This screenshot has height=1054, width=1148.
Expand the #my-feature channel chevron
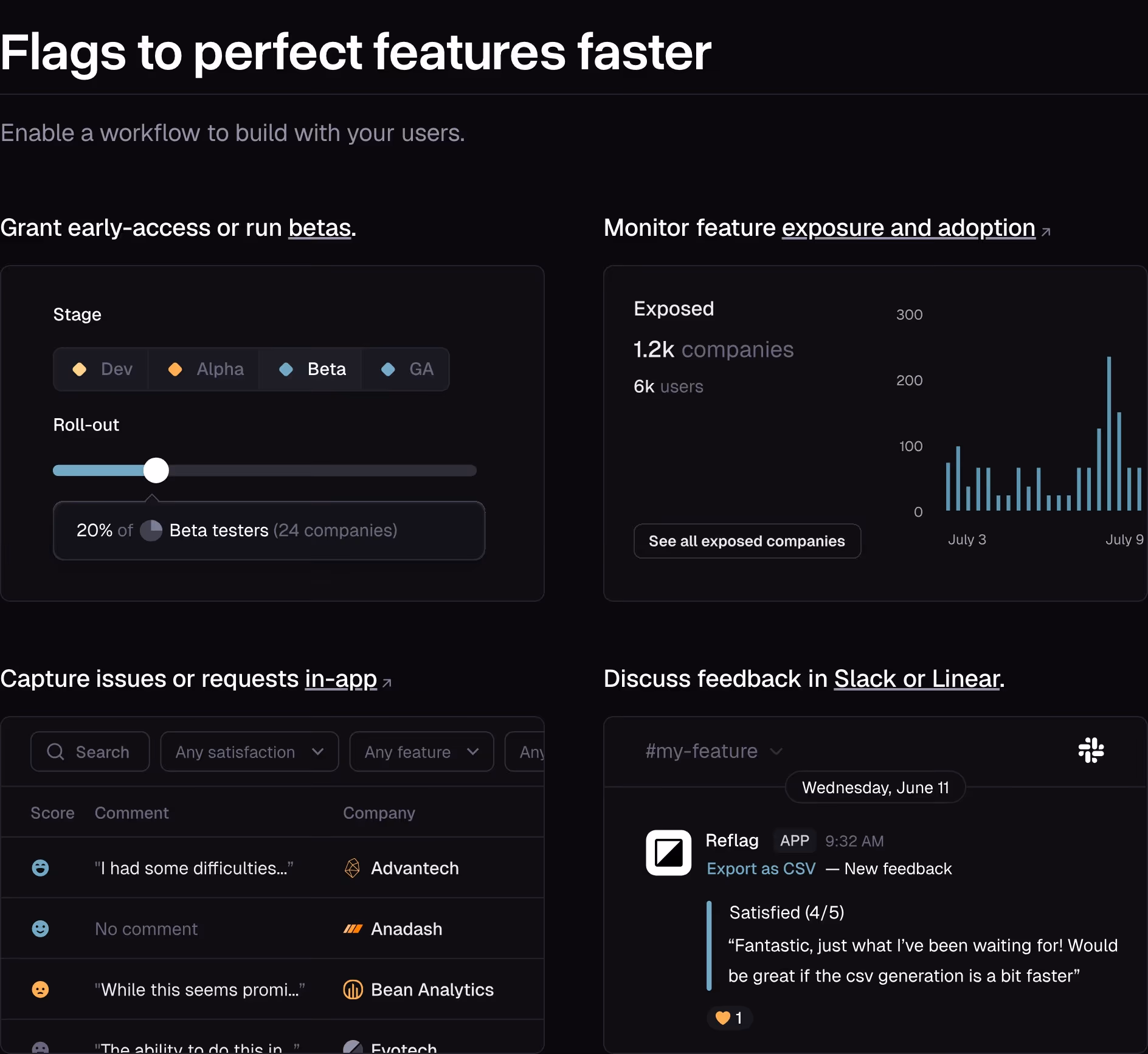coord(776,752)
